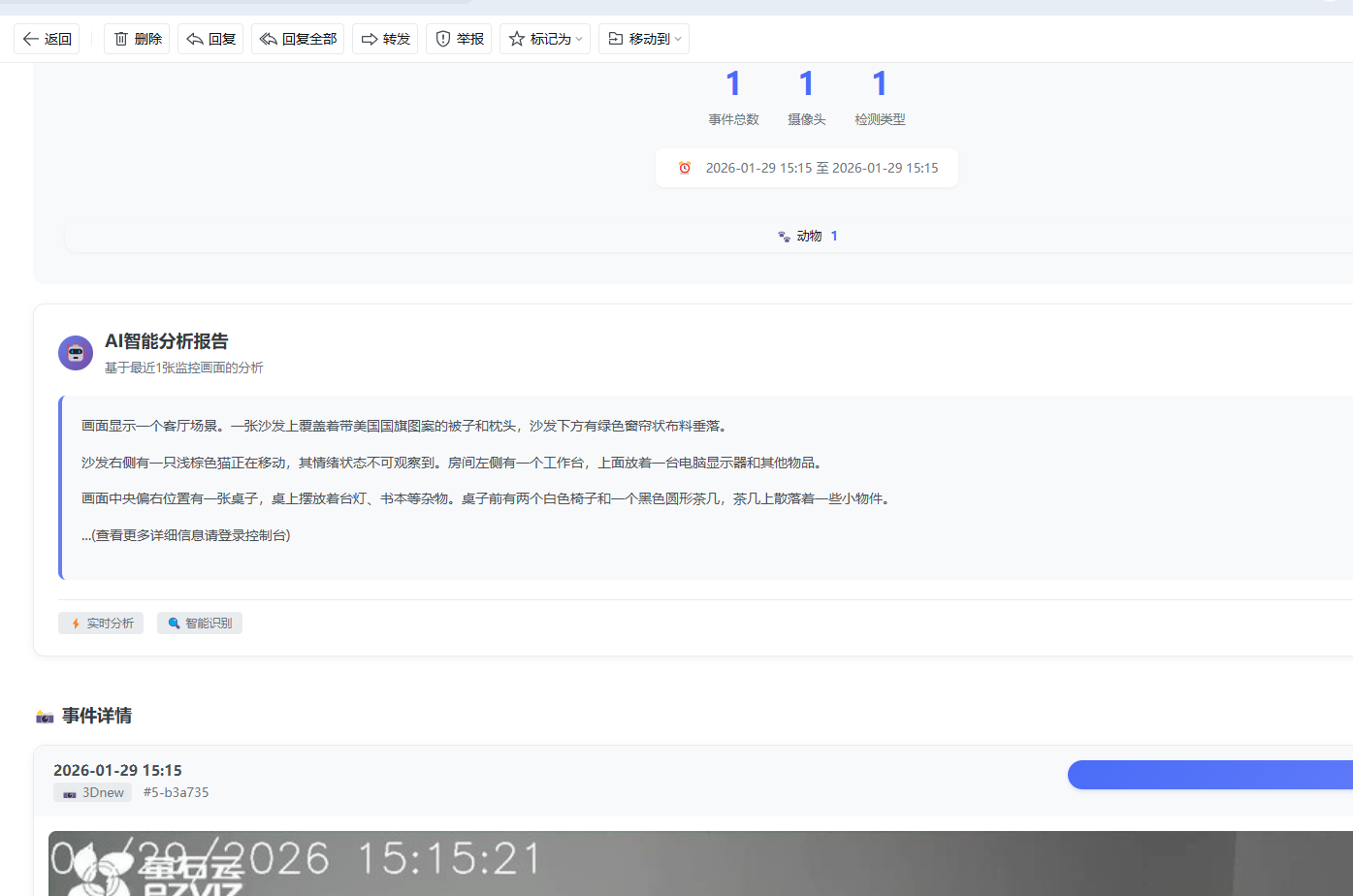Click the 检测类型 count label
This screenshot has height=896, width=1353.
coord(880,119)
